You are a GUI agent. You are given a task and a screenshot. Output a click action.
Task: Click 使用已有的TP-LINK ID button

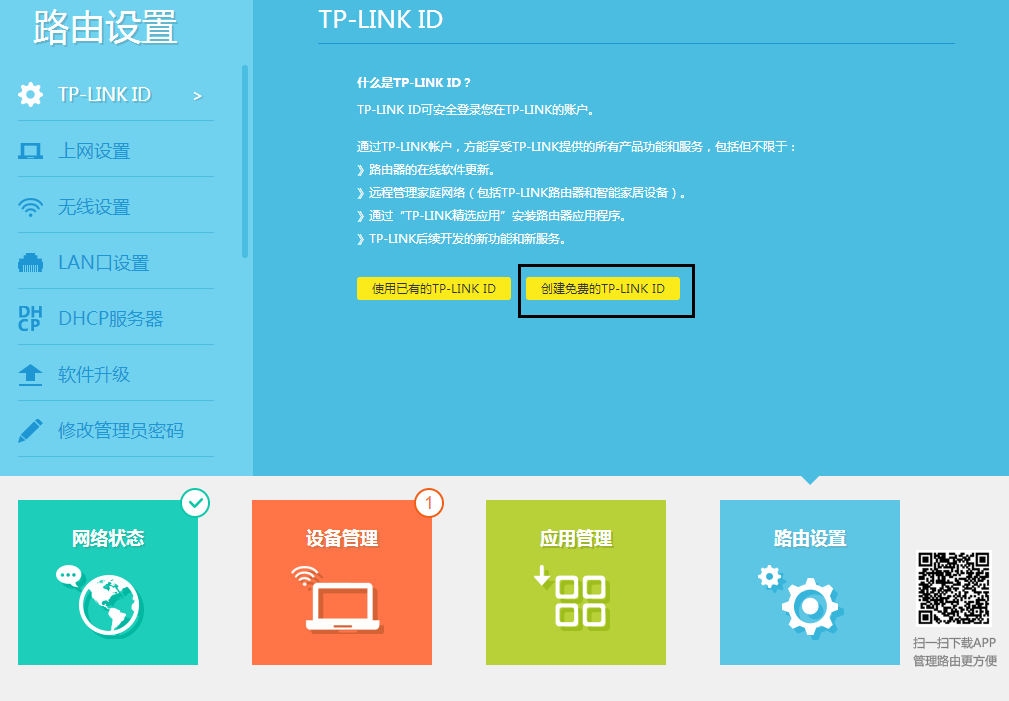433,288
